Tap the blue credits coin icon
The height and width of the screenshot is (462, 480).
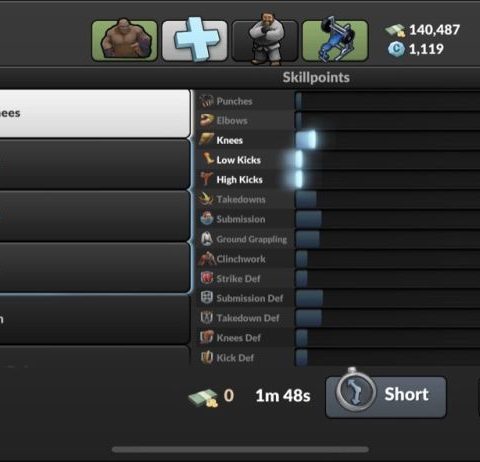396,49
